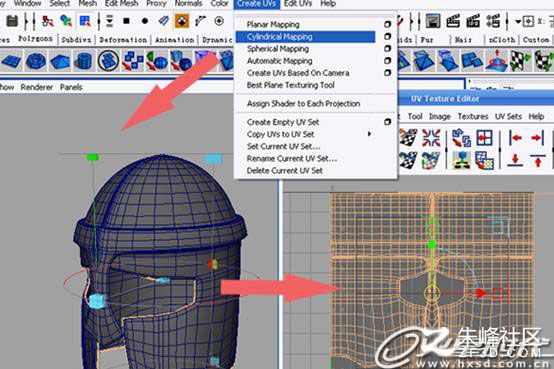Screen dimensions: 554x369
Task: Click the polygon torus shelf icon
Action: click(x=36, y=61)
